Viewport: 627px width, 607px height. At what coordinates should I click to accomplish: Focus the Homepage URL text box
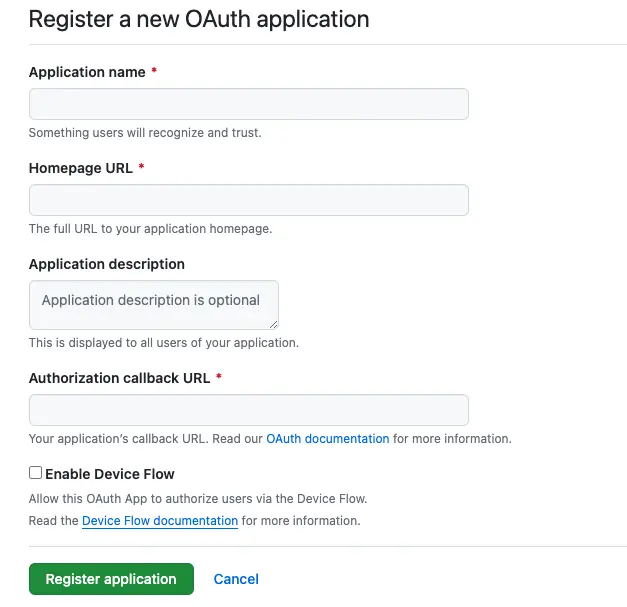point(248,200)
